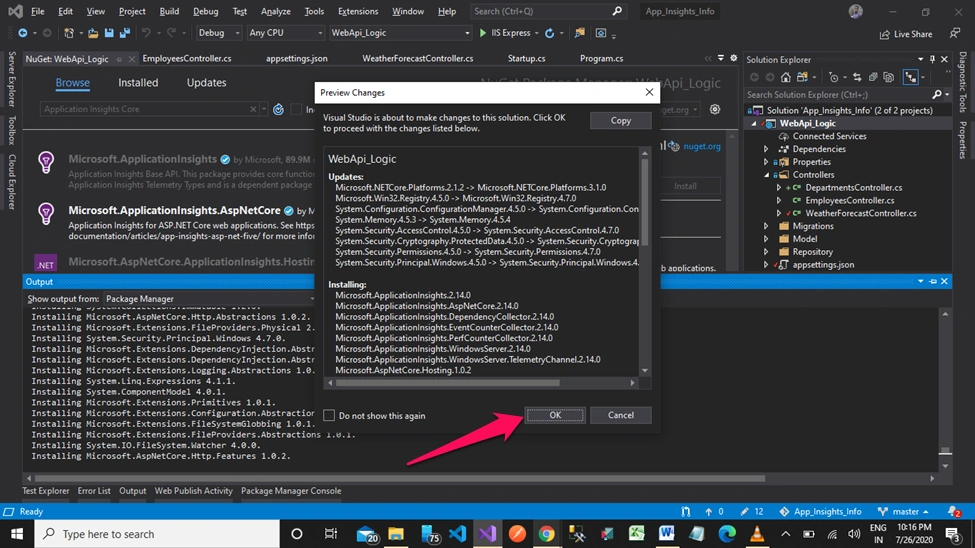Clear the NuGet search box with X
975x548 pixels.
pos(253,109)
